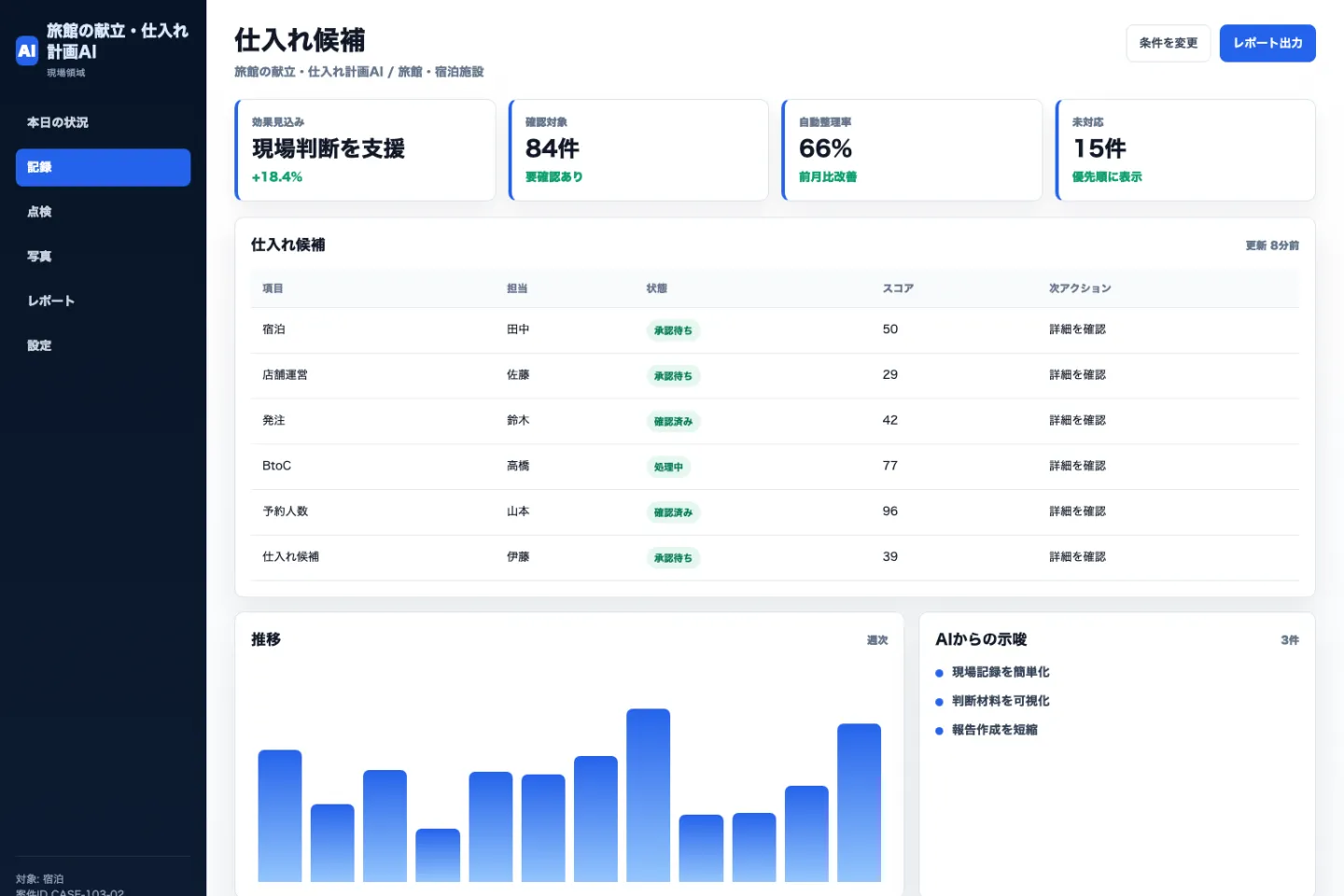Image resolution: width=1344 pixels, height=896 pixels.
Task: Select the BtoC item cell
Action: [x=276, y=466]
